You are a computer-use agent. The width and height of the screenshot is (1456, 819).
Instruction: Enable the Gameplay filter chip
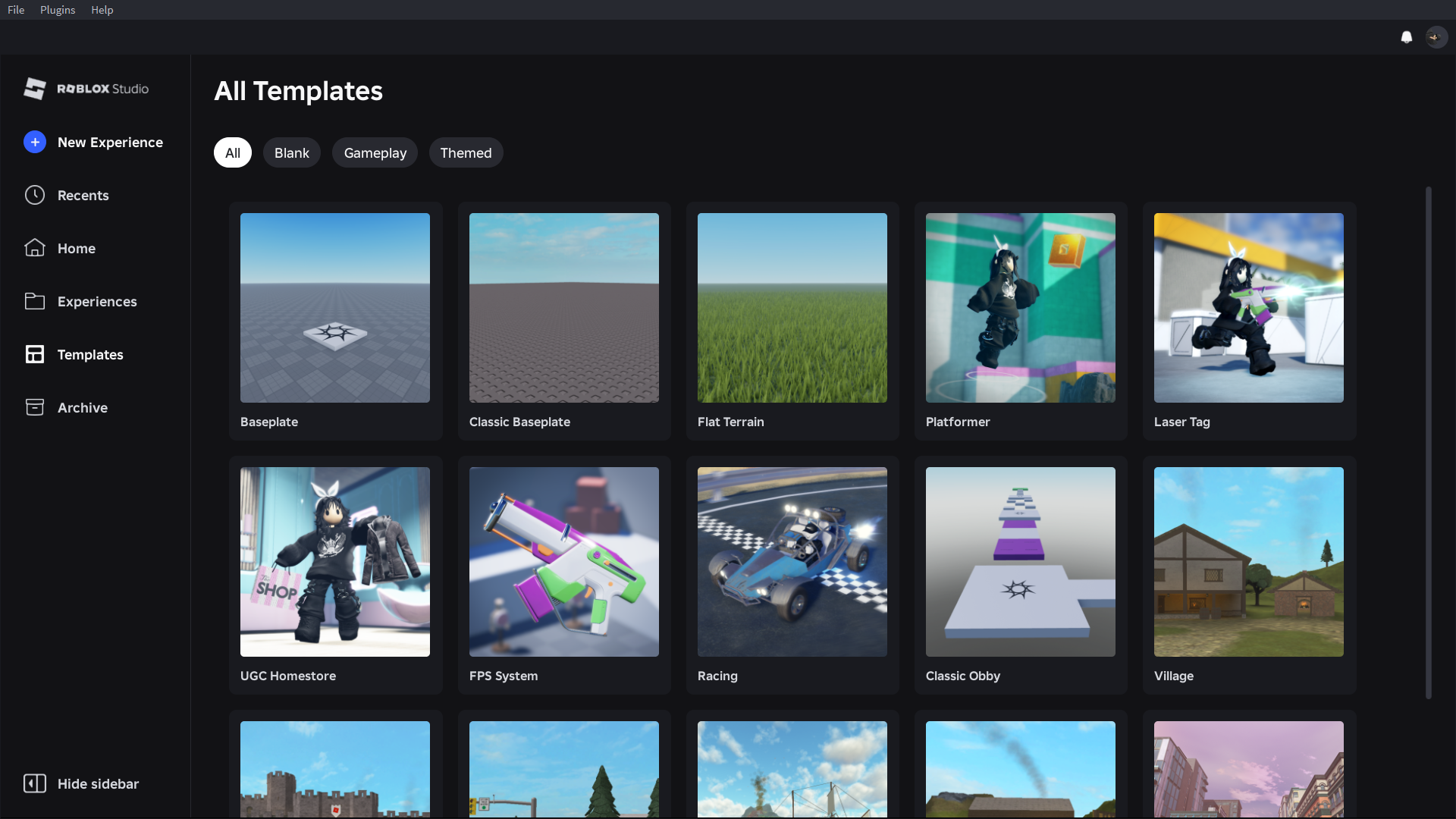coord(375,152)
